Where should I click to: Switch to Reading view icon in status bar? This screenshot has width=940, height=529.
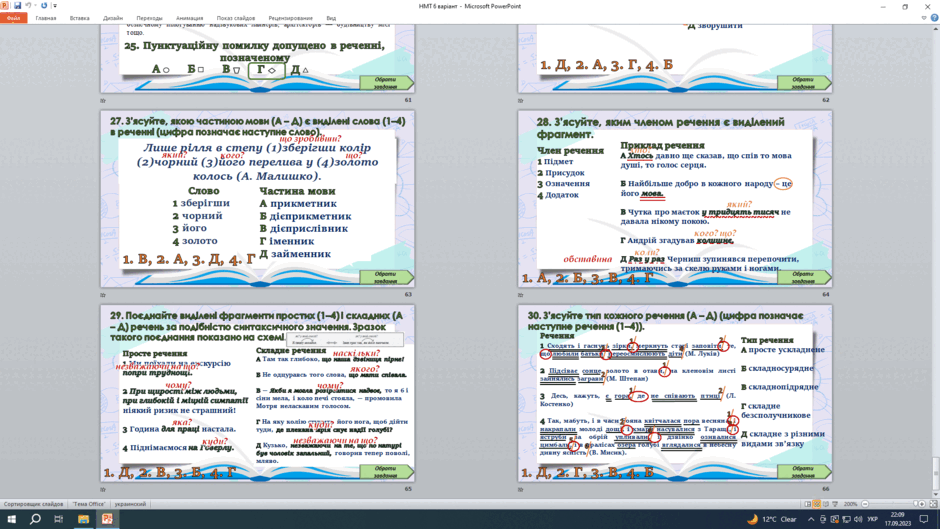825,504
